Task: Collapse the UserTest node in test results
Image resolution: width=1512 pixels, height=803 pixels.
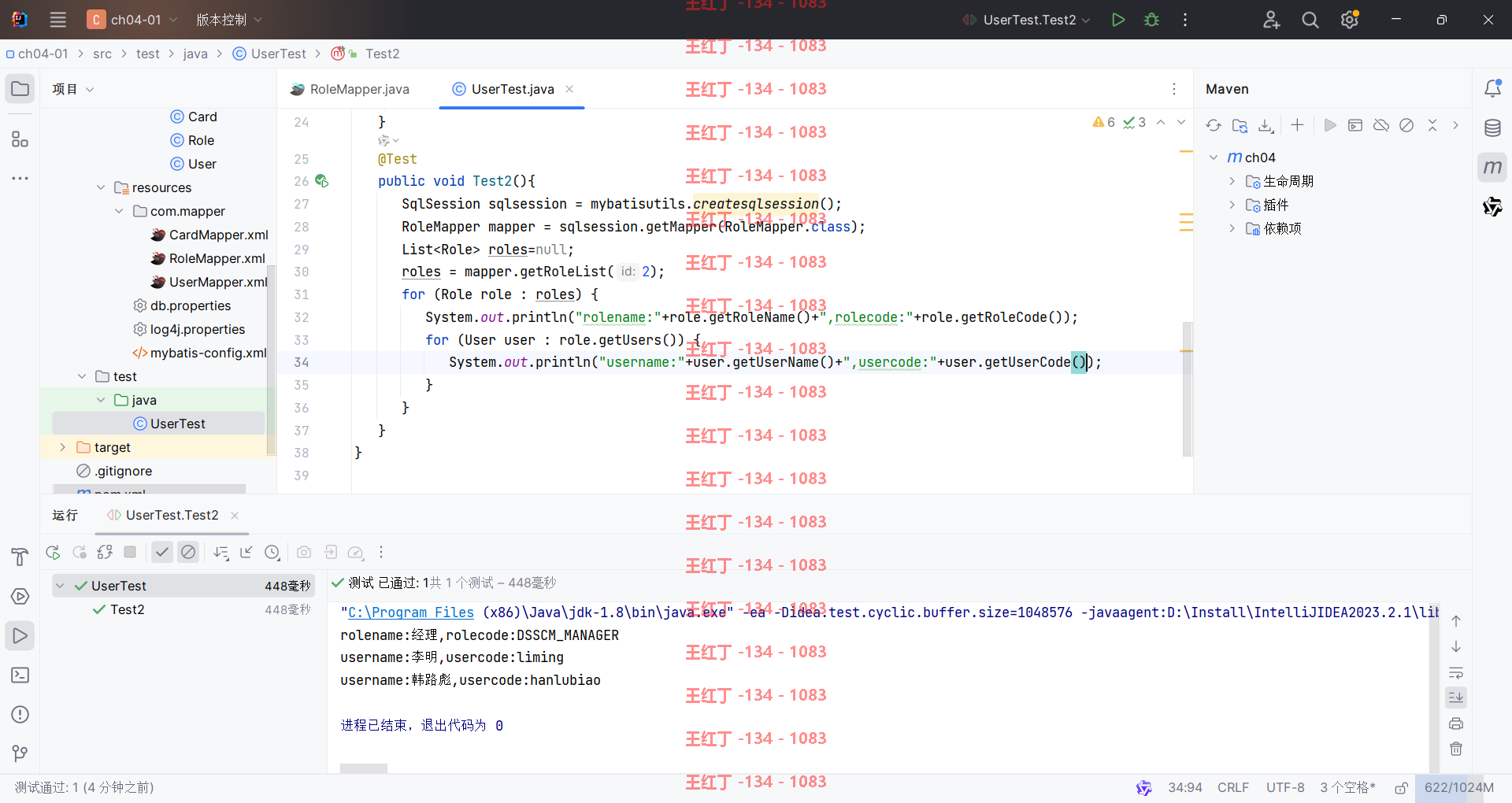Action: (60, 586)
